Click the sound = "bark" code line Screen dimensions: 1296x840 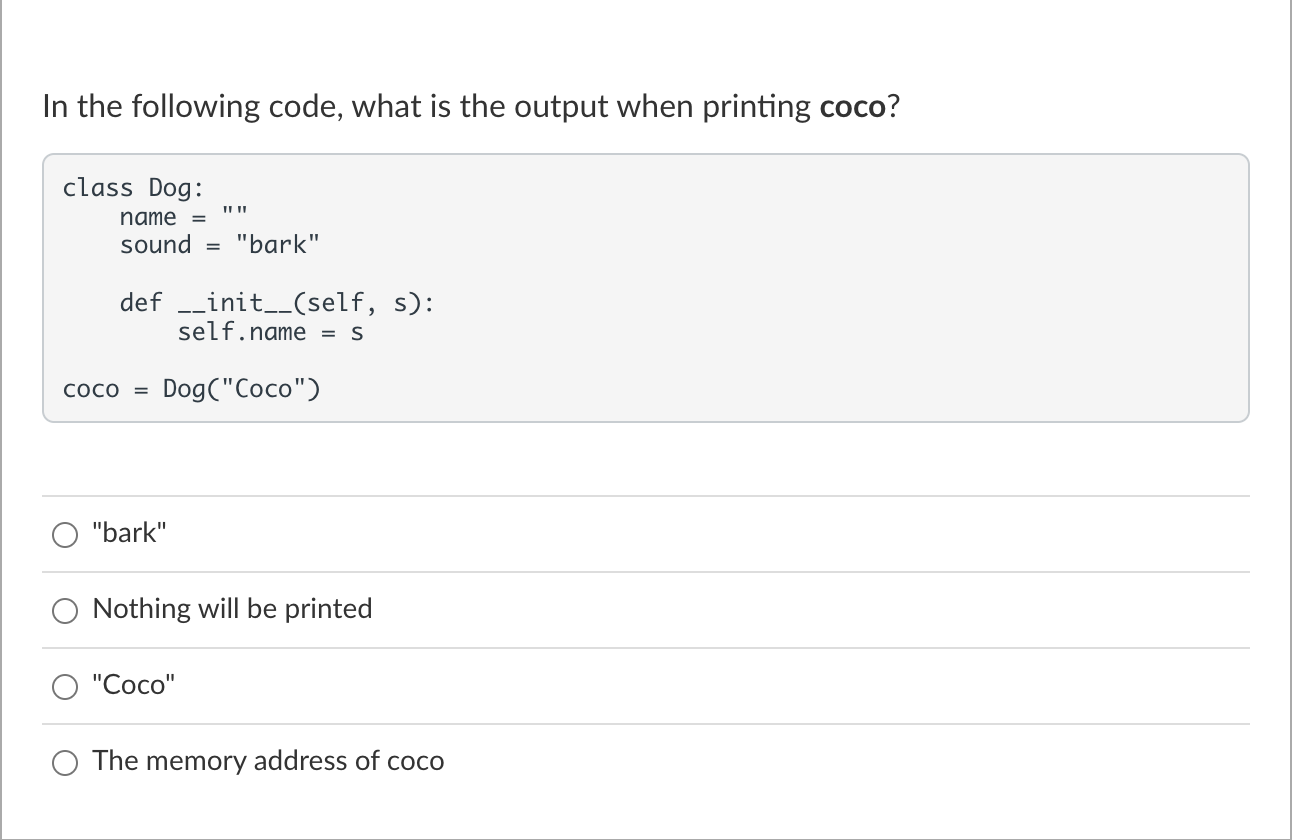point(220,244)
